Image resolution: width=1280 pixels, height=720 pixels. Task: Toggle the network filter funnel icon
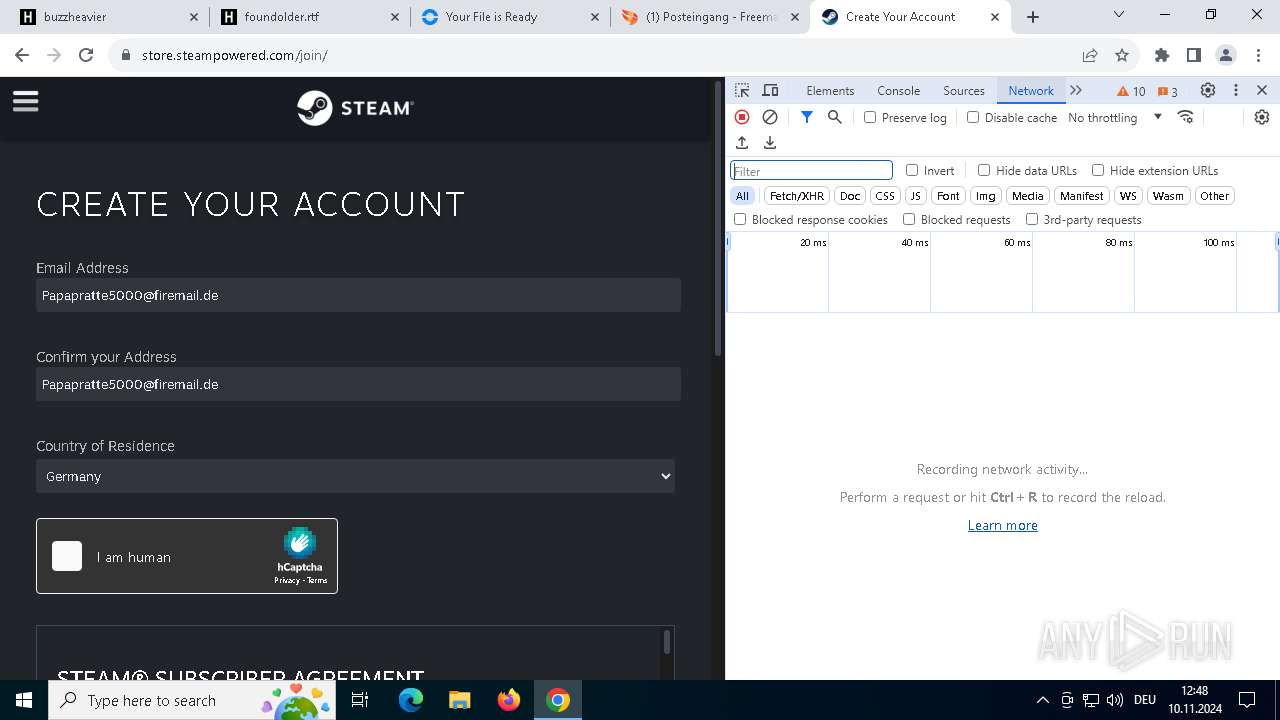point(807,117)
